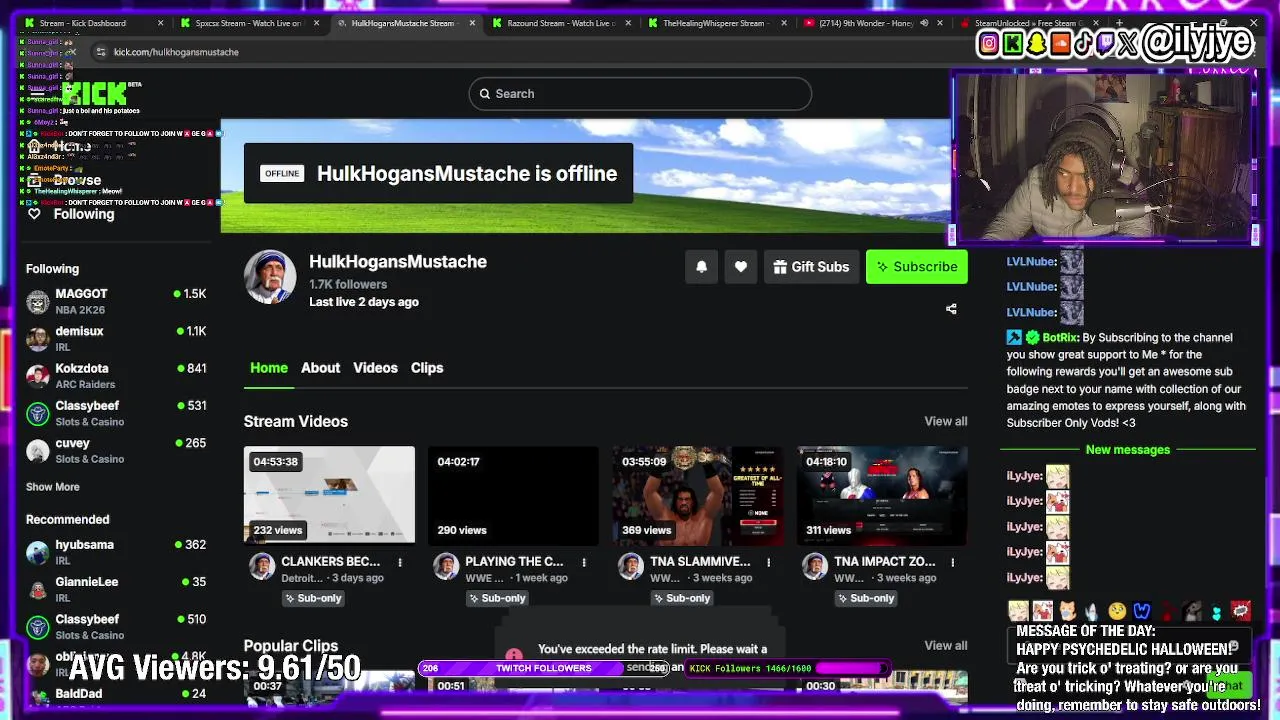
Task: Click View all for Popular Clips
Action: [946, 646]
